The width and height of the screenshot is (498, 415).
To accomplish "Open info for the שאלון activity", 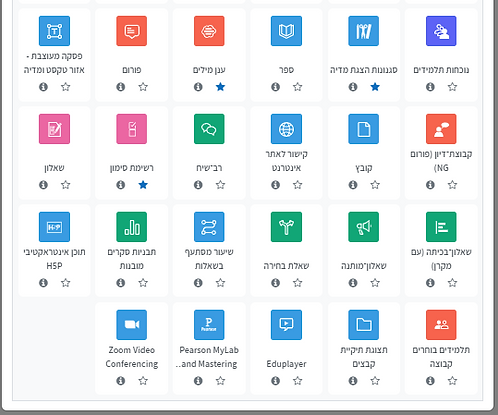I will point(43,185).
